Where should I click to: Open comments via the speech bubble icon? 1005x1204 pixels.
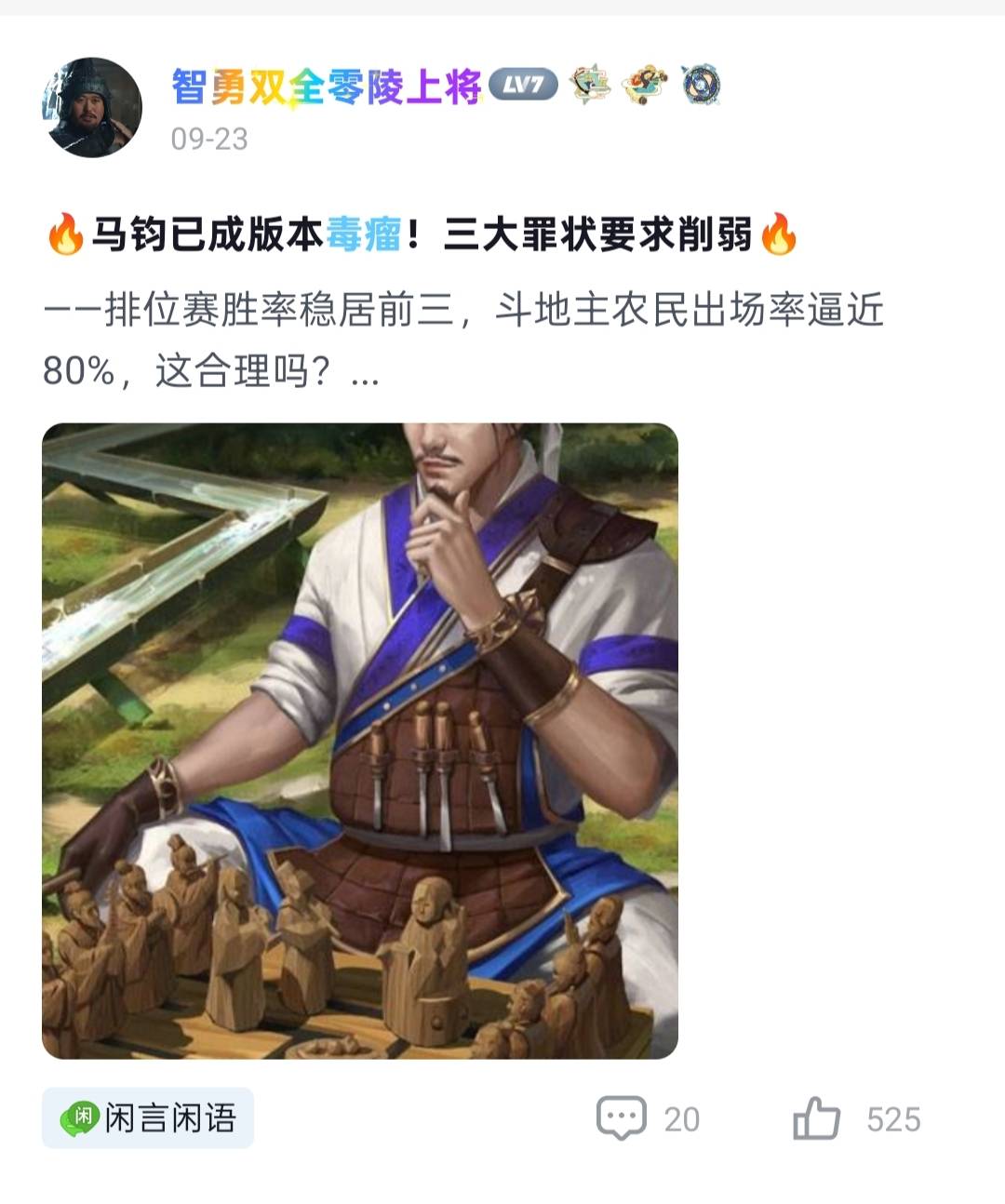click(621, 1118)
